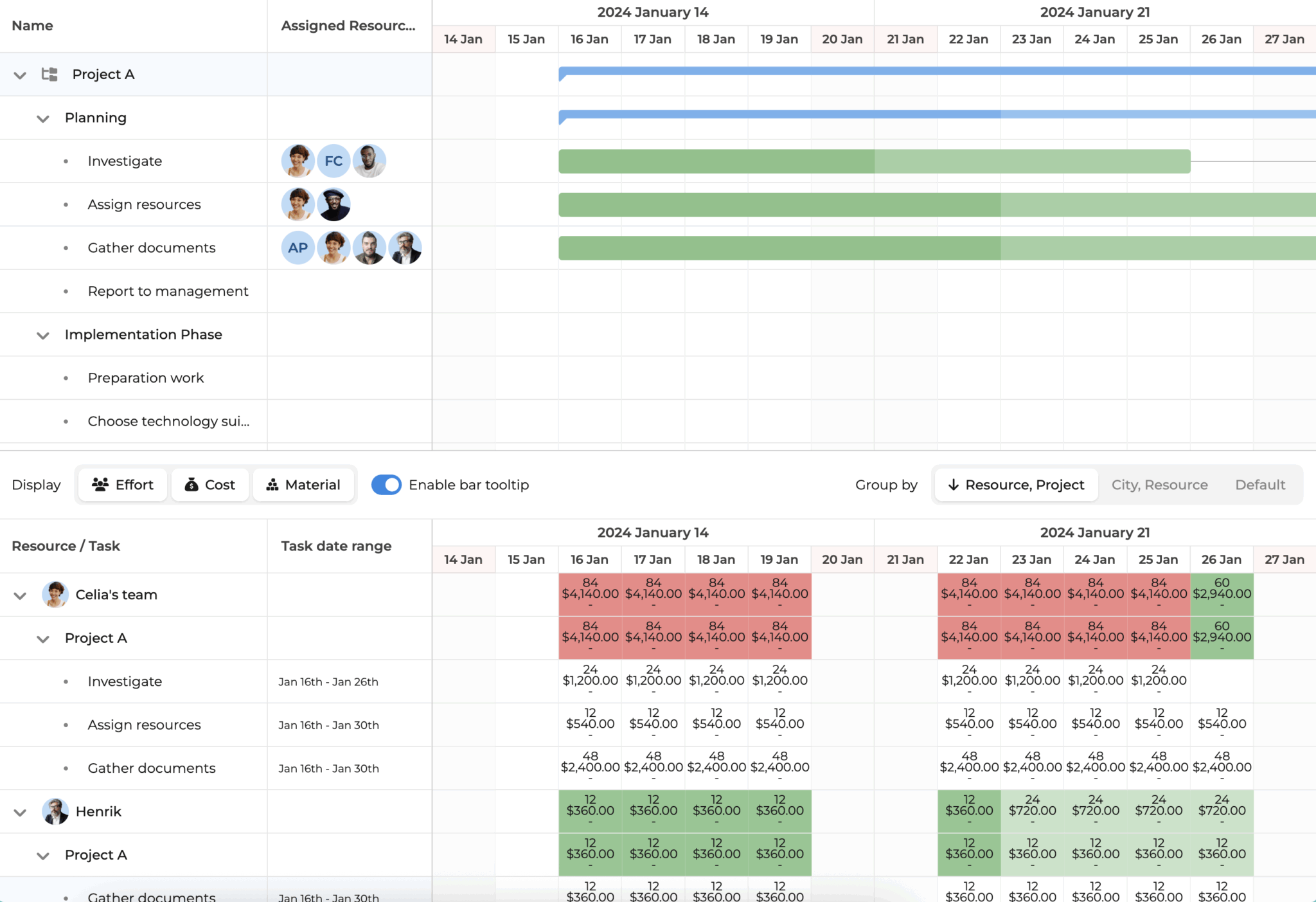Click the Resource, Project group button

(x=1016, y=485)
